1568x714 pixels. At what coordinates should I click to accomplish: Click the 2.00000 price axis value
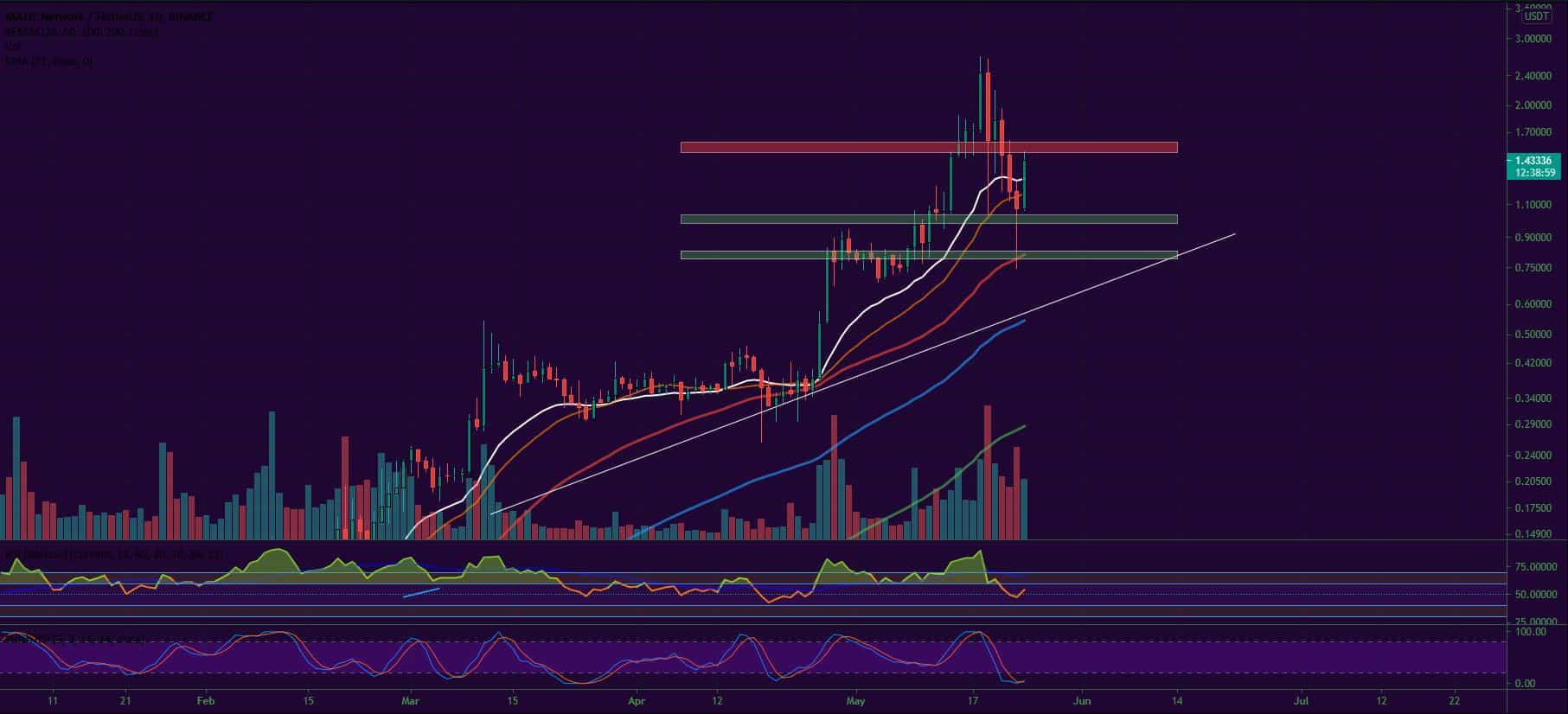click(1533, 105)
